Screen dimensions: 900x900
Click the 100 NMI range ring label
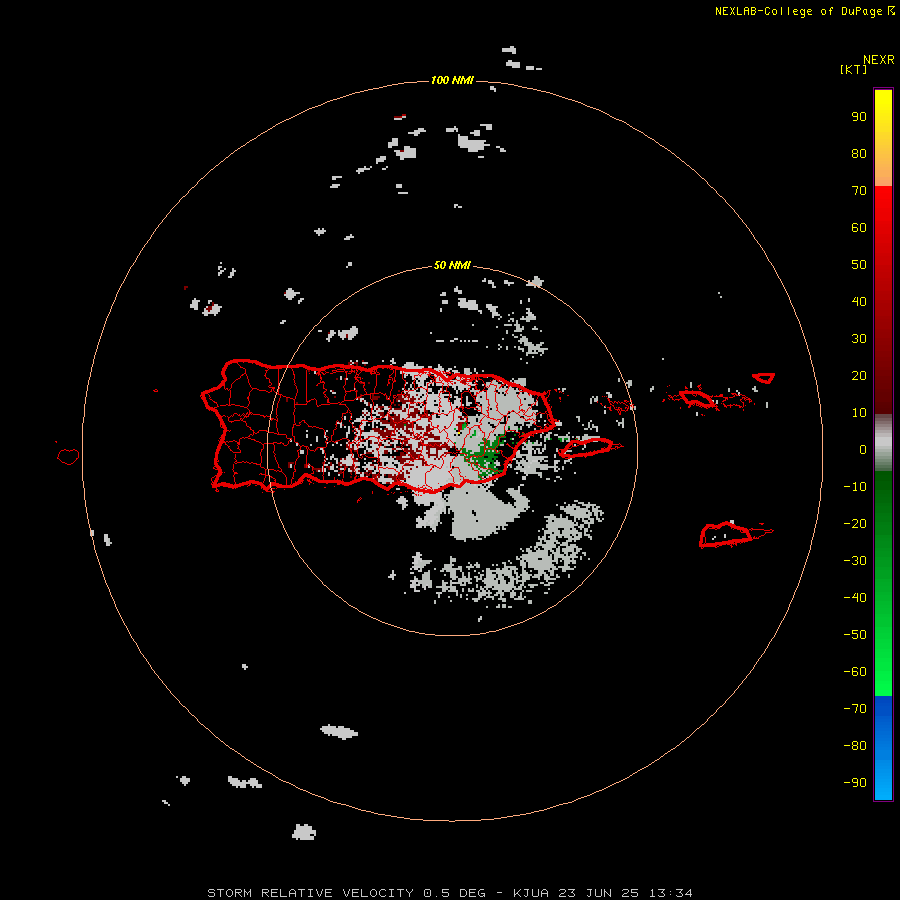click(452, 80)
